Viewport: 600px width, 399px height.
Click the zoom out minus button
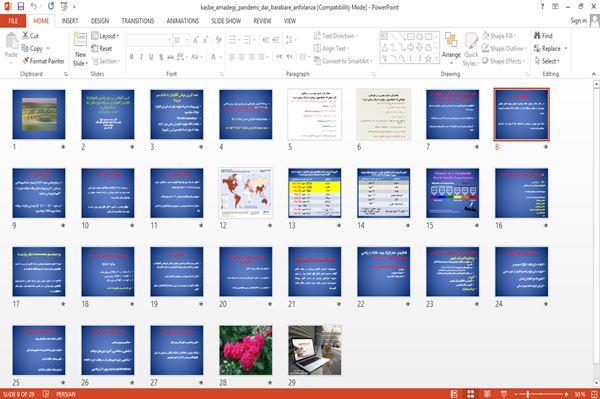(516, 394)
